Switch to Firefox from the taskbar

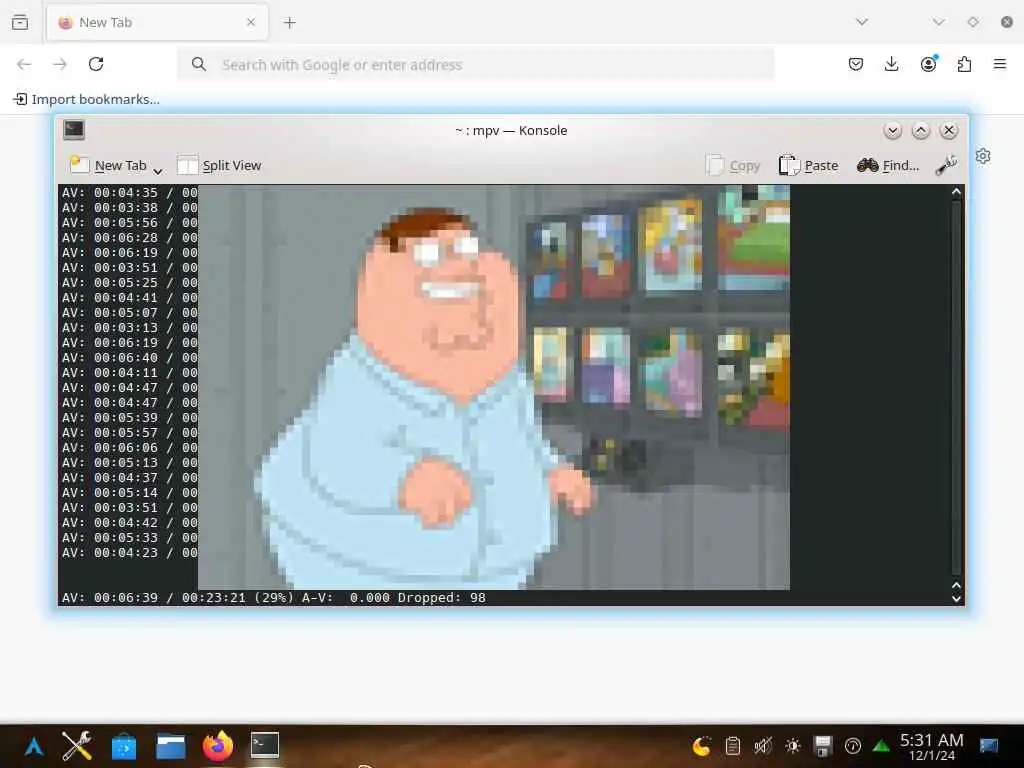(x=217, y=746)
